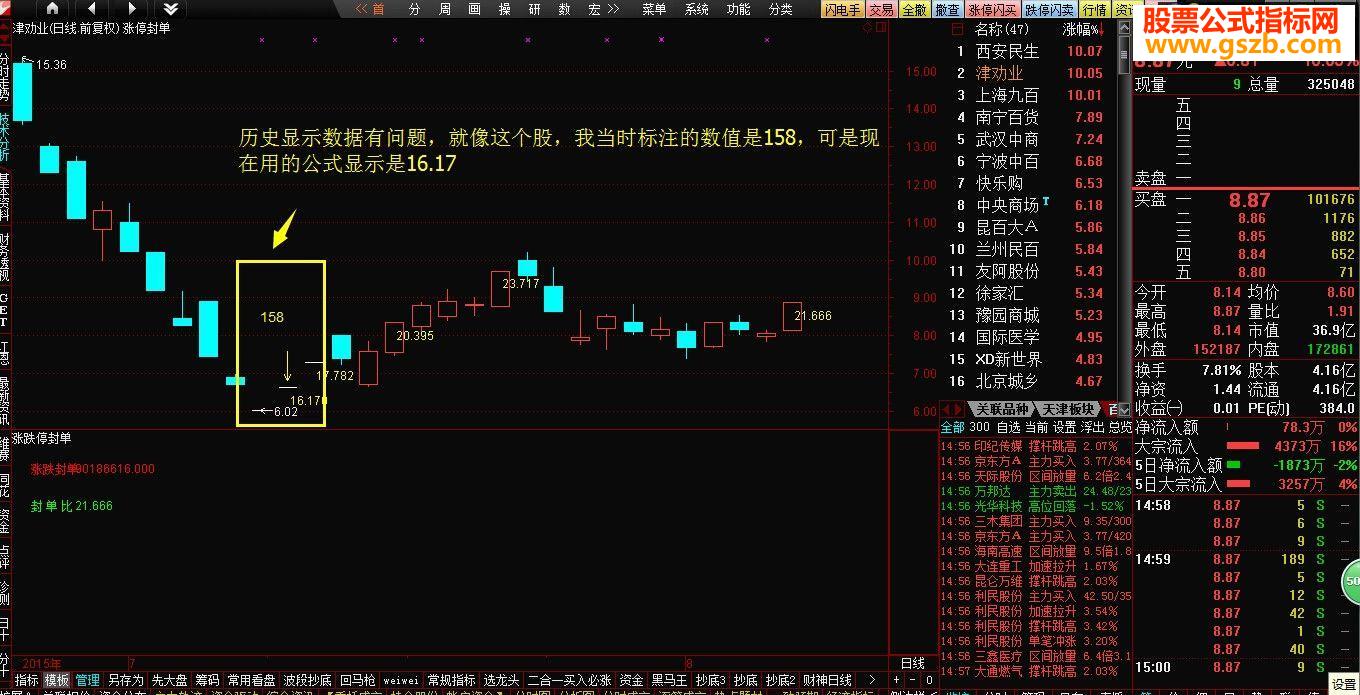Switch to the 分 intraday chart view
Screen dimensions: 1360x695
pos(414,9)
